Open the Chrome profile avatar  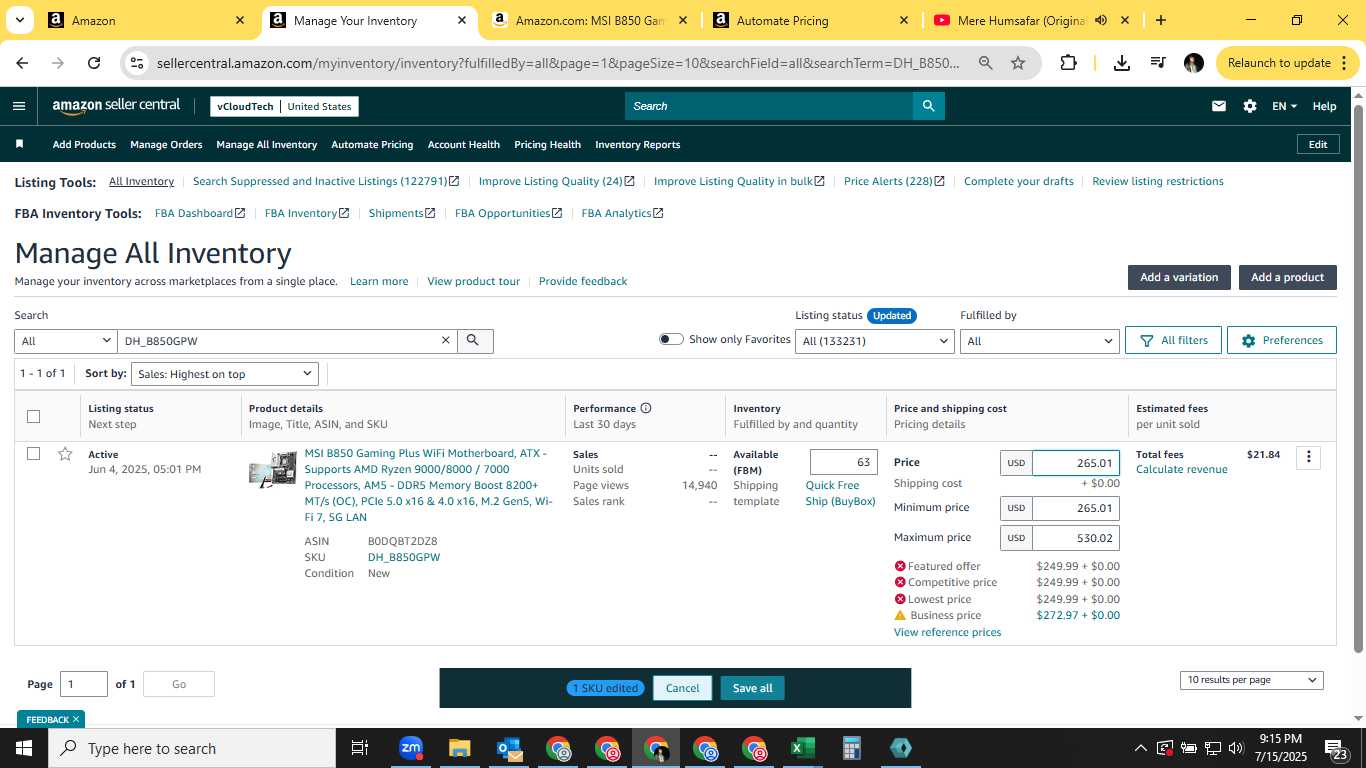point(1193,63)
